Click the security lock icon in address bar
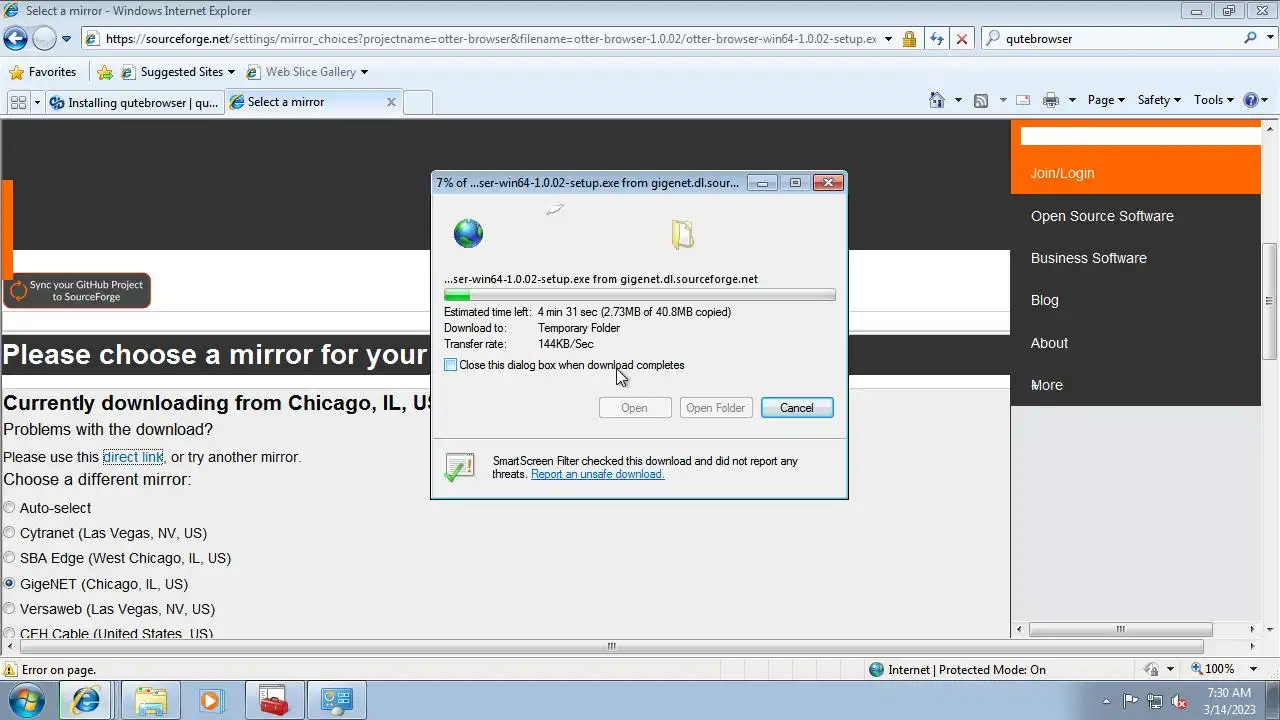This screenshot has width=1280, height=720. [909, 39]
